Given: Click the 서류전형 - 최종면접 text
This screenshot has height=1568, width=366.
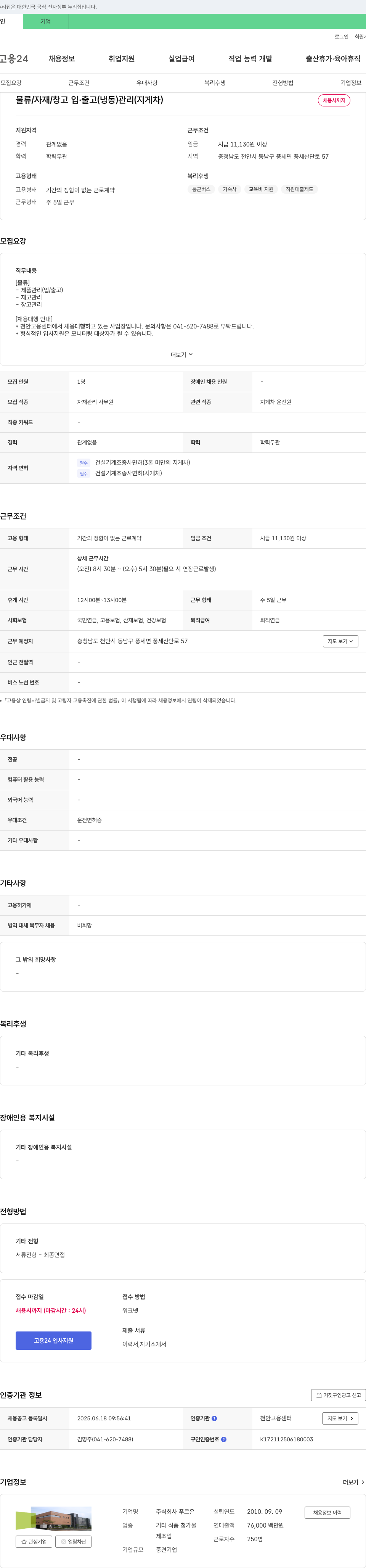Looking at the screenshot, I should pos(40,1254).
